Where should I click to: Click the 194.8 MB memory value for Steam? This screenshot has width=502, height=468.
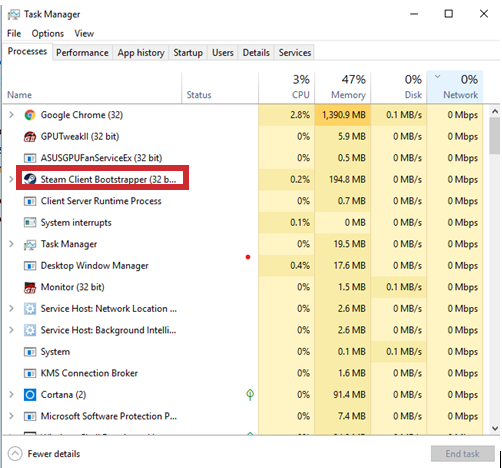[347, 179]
